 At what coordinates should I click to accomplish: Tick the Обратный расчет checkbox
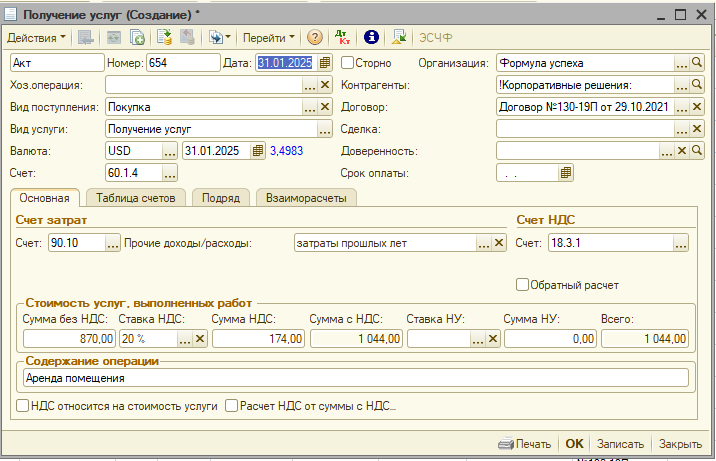(x=522, y=285)
